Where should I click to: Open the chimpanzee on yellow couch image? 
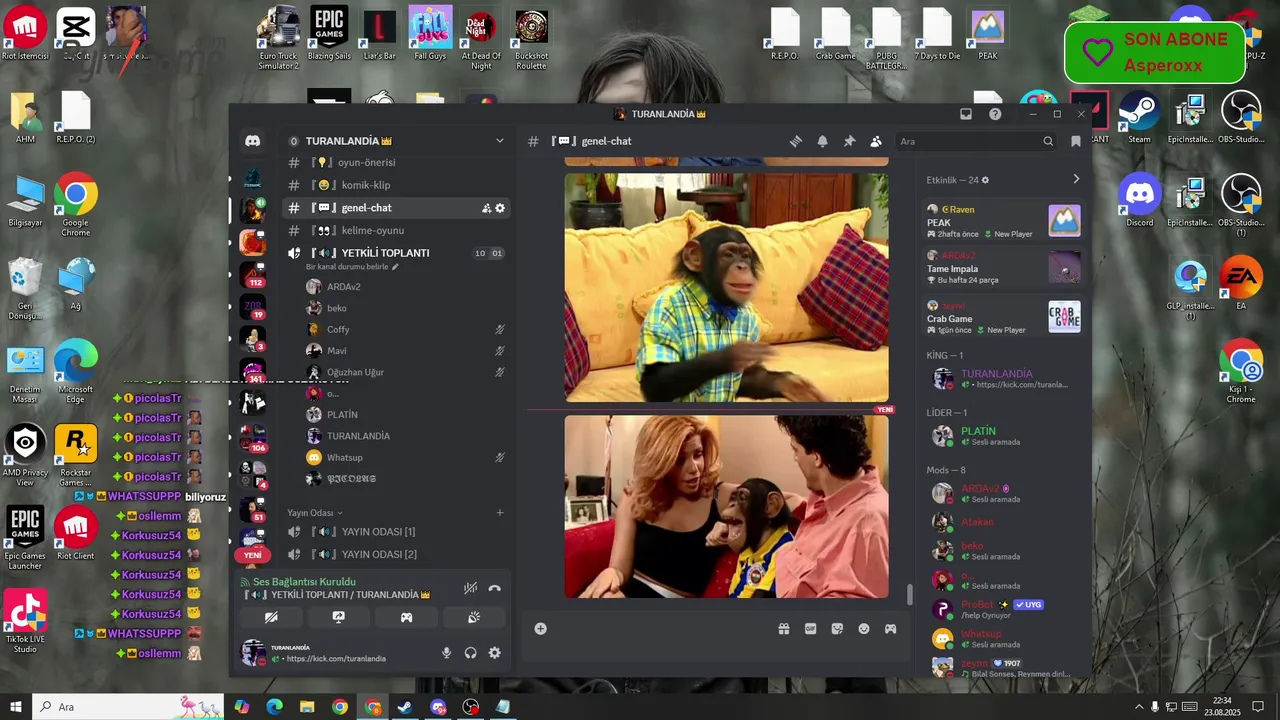726,288
